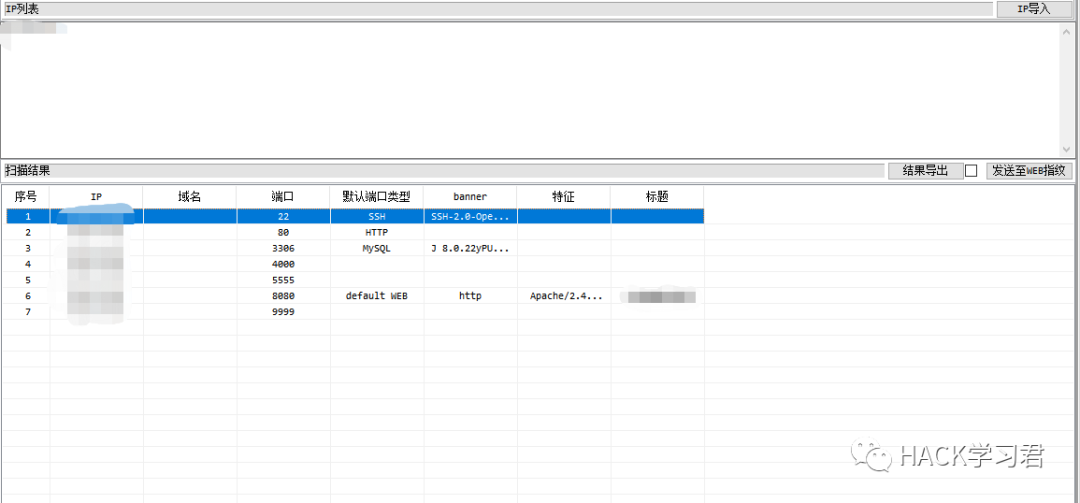Click the HTTP port type cell
Viewport: 1080px width, 503px height.
377,232
